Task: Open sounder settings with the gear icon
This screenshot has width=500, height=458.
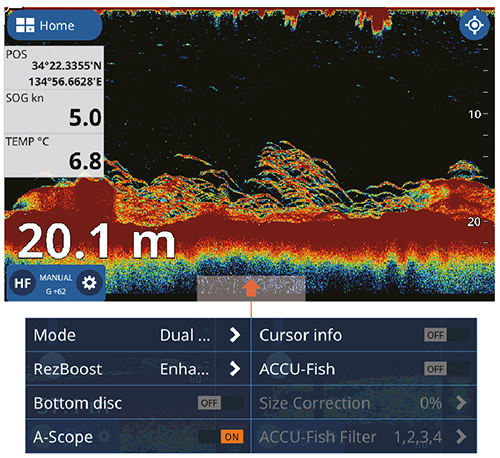Action: 89,283
